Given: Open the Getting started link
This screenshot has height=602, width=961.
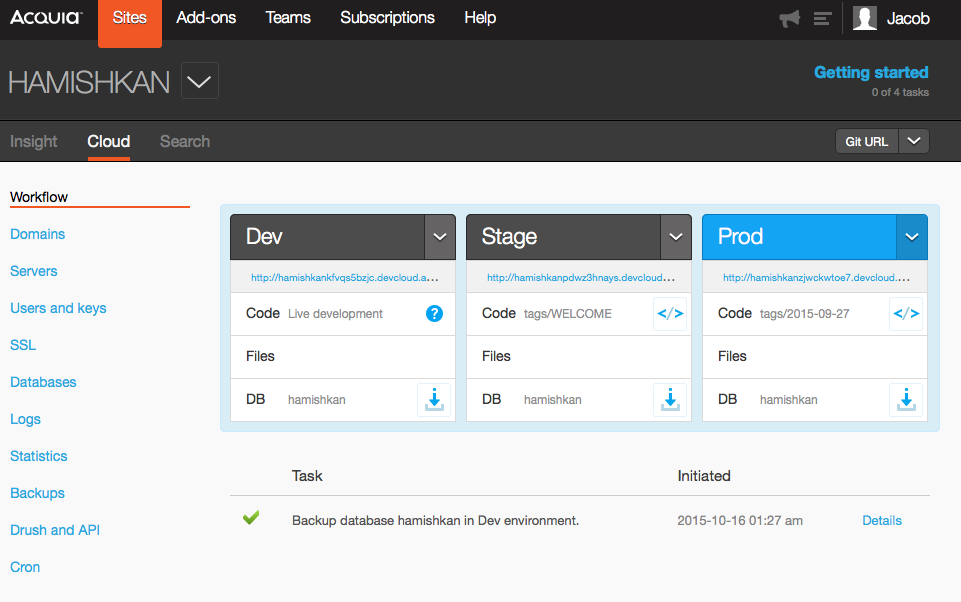Looking at the screenshot, I should click(871, 72).
